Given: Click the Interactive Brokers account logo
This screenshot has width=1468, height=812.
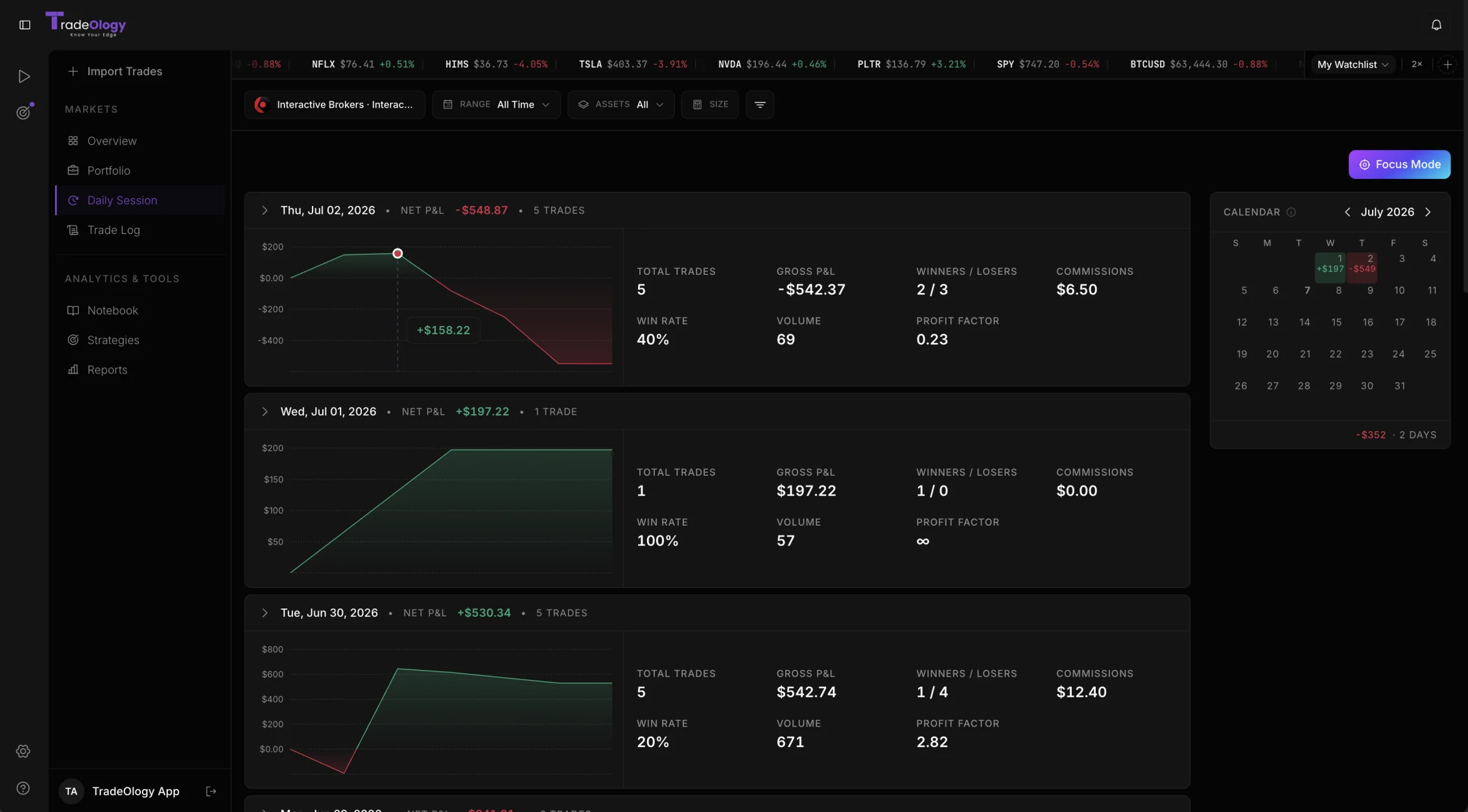Looking at the screenshot, I should click(262, 104).
